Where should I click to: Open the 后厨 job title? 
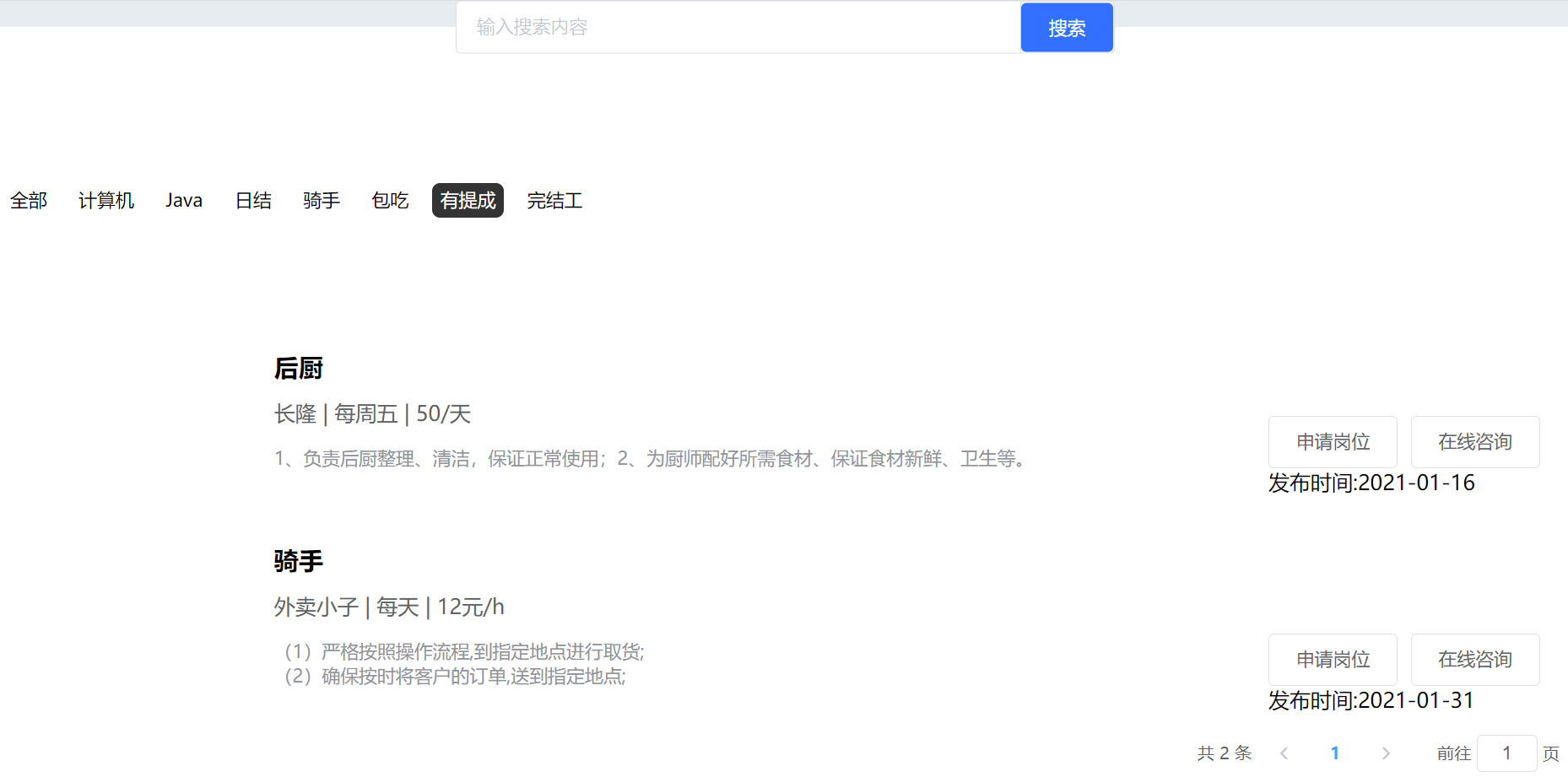tap(299, 369)
